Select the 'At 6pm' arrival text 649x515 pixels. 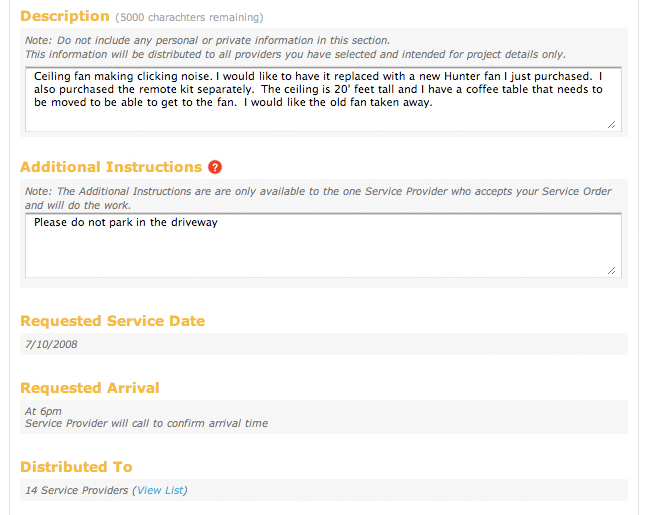click(x=43, y=411)
